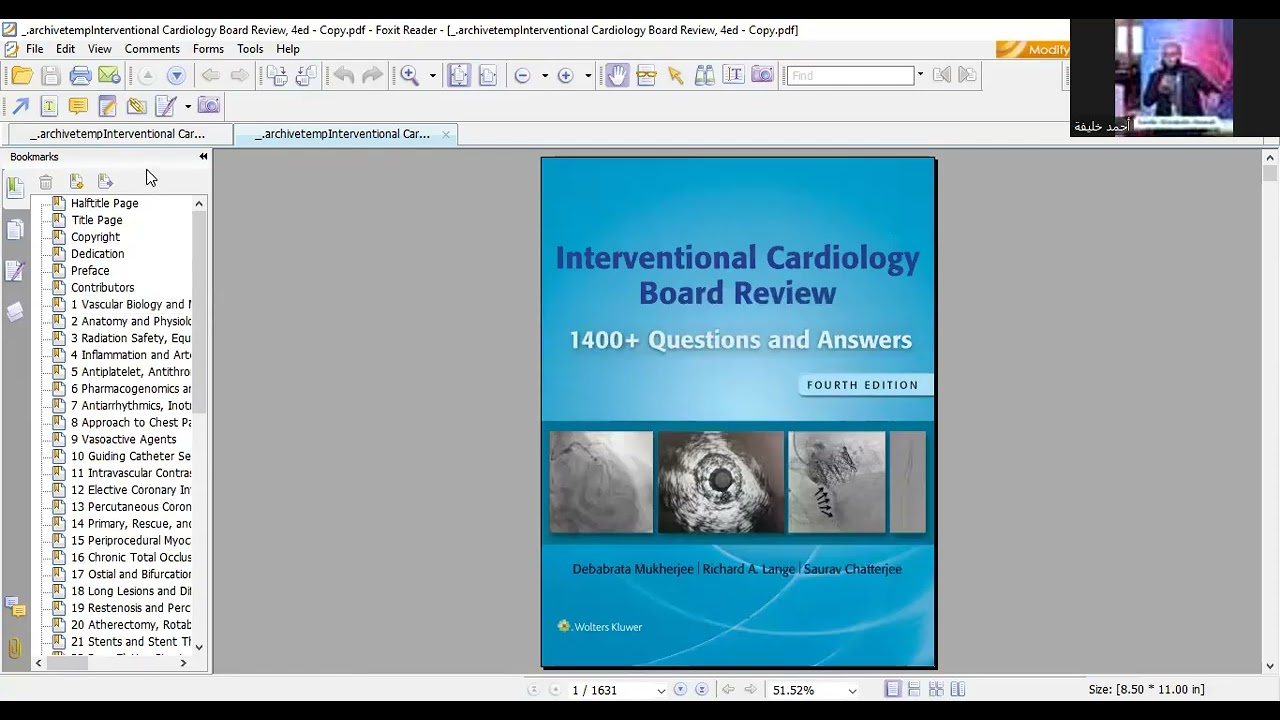This screenshot has width=1280, height=720.
Task: Open the Comments menu
Action: point(152,48)
